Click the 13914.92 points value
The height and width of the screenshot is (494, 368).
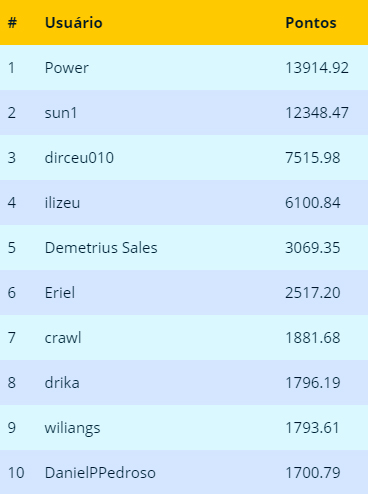tap(317, 68)
